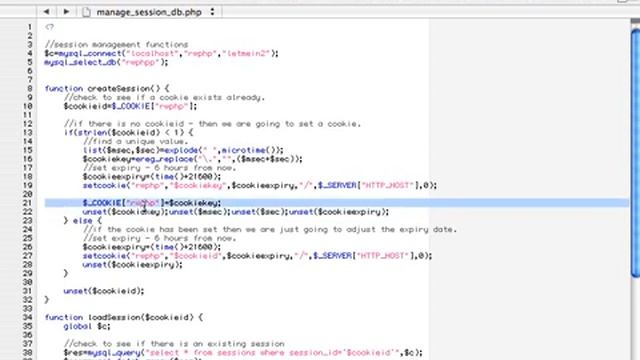The height and width of the screenshot is (360, 640).
Task: Click the "} else {" line
Action: [83, 221]
